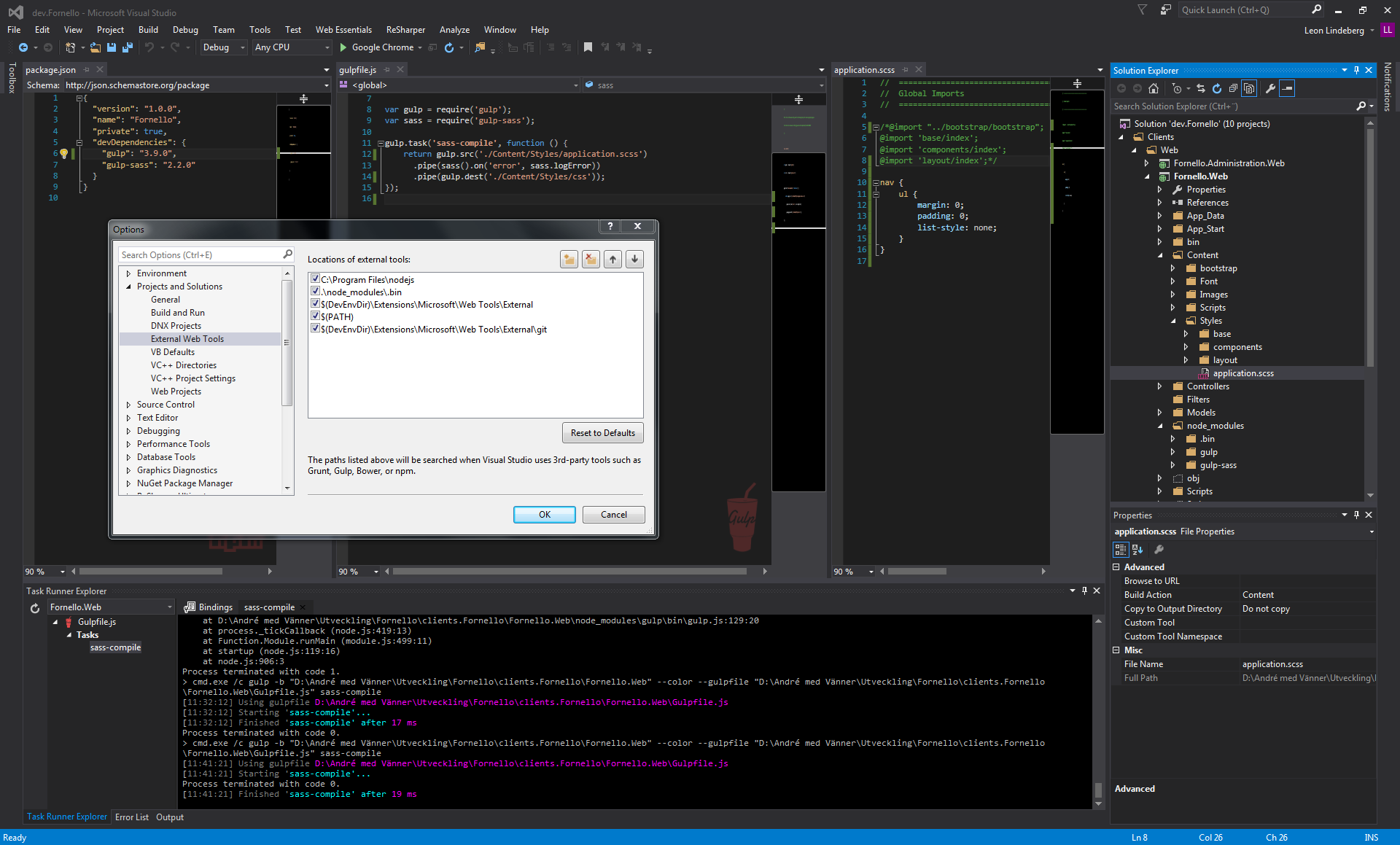Click OK in the Options dialog

(545, 515)
